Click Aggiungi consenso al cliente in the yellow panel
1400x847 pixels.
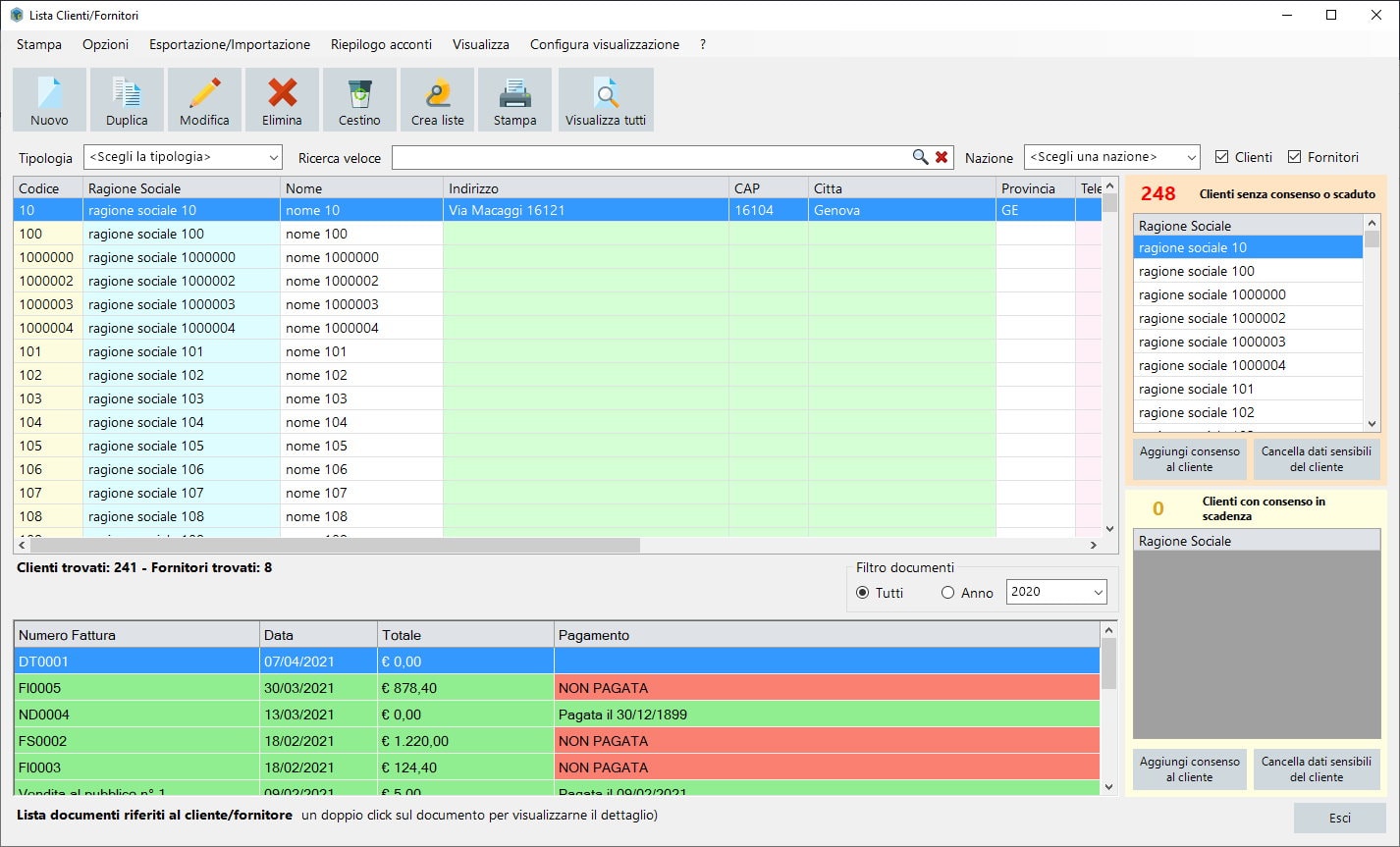tap(1189, 769)
